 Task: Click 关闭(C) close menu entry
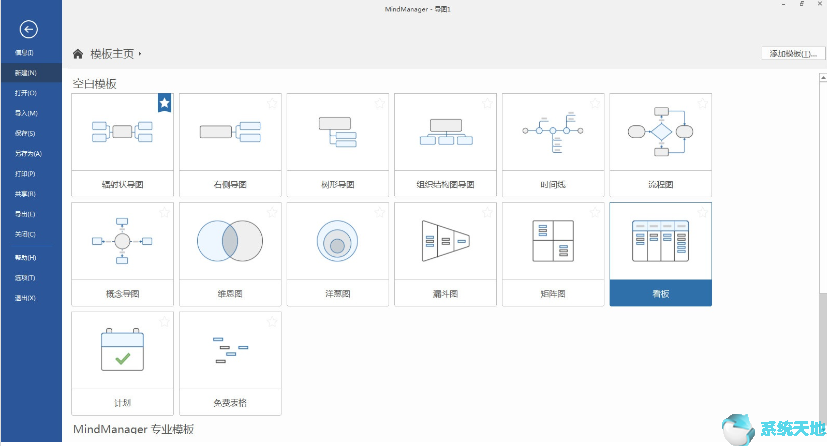(25, 234)
